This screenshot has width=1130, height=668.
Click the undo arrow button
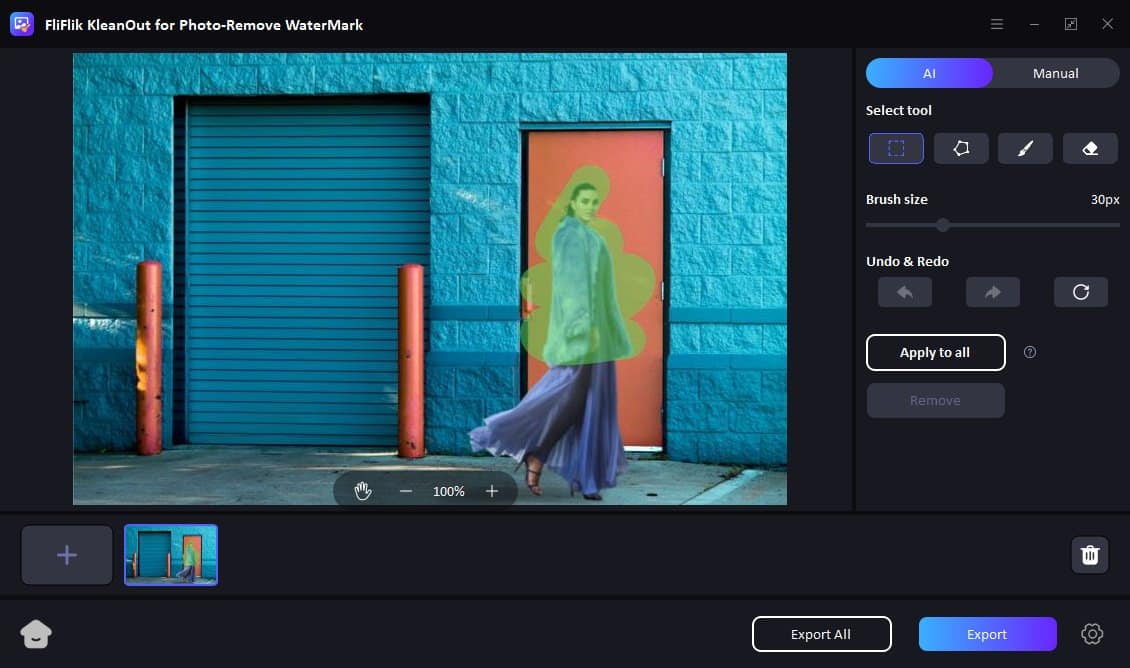tap(904, 292)
